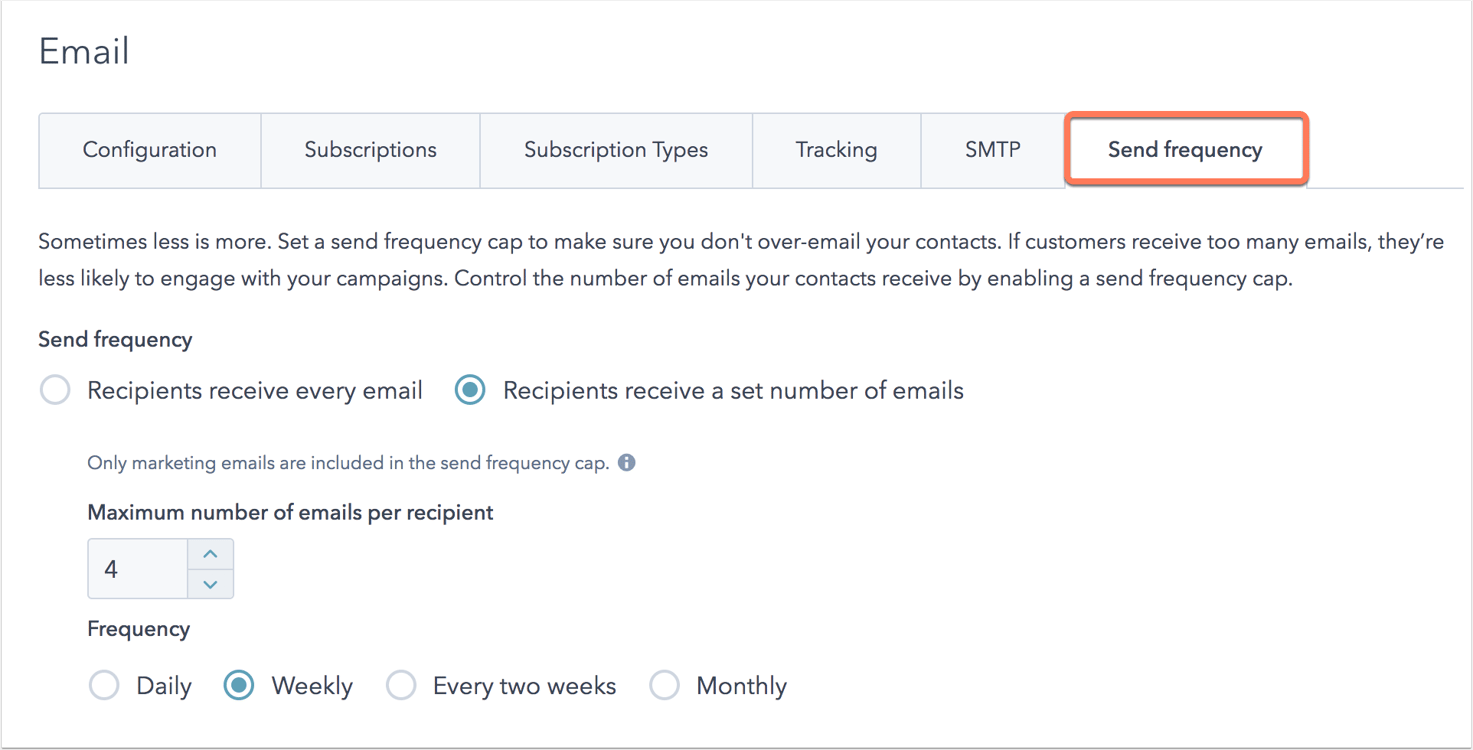Screen dimensions: 1473x750
Task: Click the 'Only marketing emails are included' note
Action: point(348,463)
